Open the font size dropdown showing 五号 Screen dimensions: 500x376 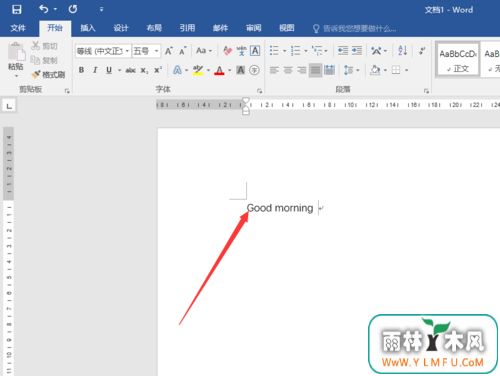click(x=146, y=51)
